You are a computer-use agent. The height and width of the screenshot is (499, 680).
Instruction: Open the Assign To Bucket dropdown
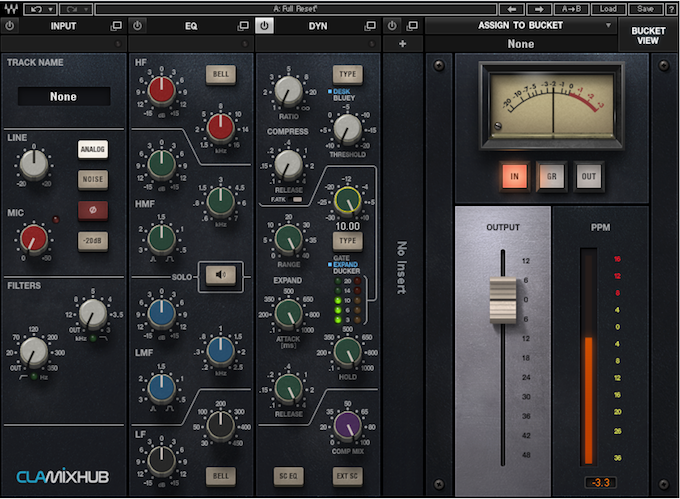pos(521,26)
